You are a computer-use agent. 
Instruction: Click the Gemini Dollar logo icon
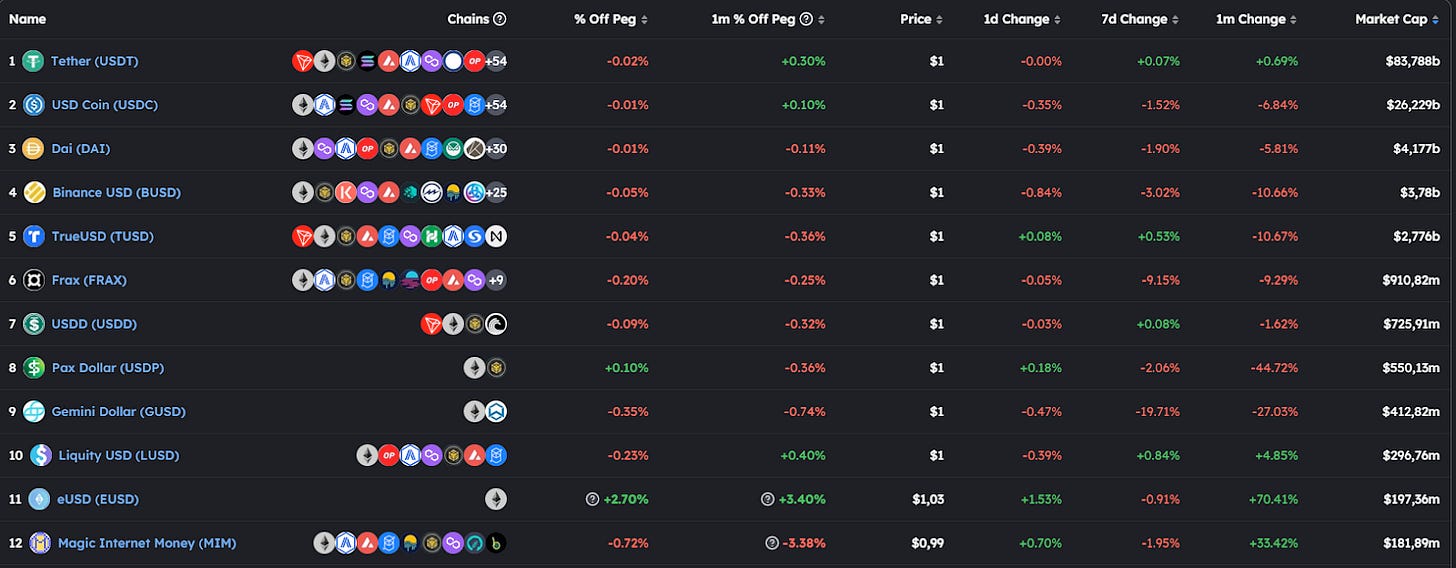[34, 411]
